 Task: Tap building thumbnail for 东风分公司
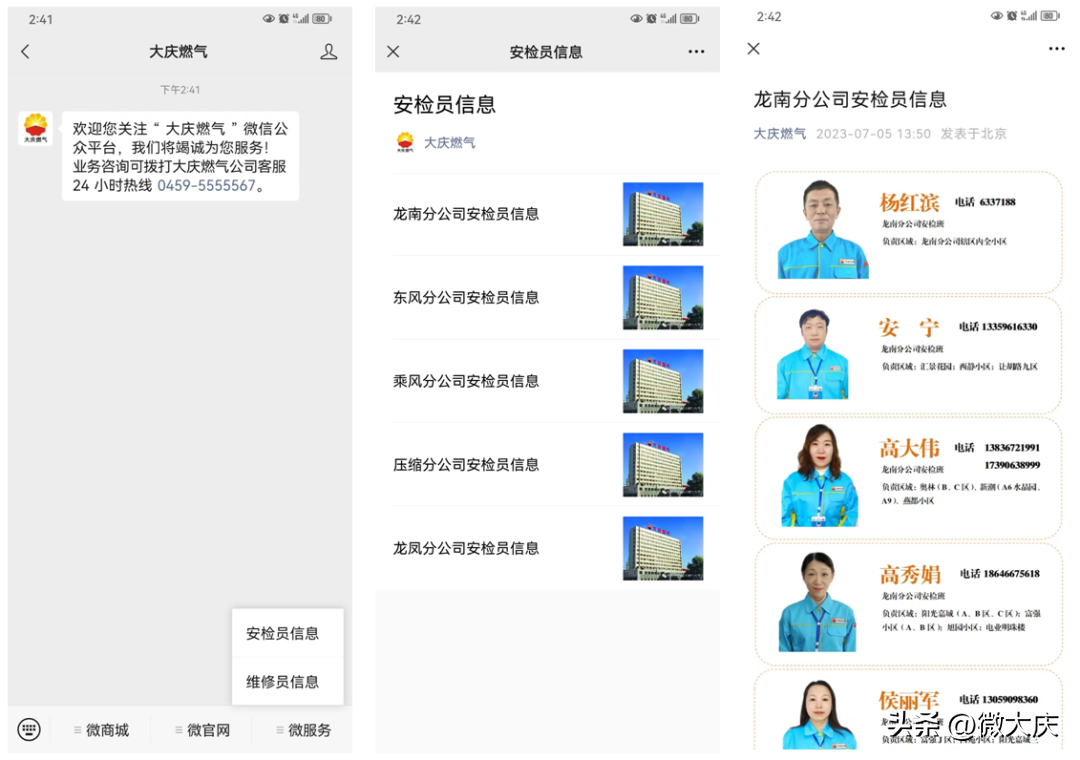(x=663, y=298)
